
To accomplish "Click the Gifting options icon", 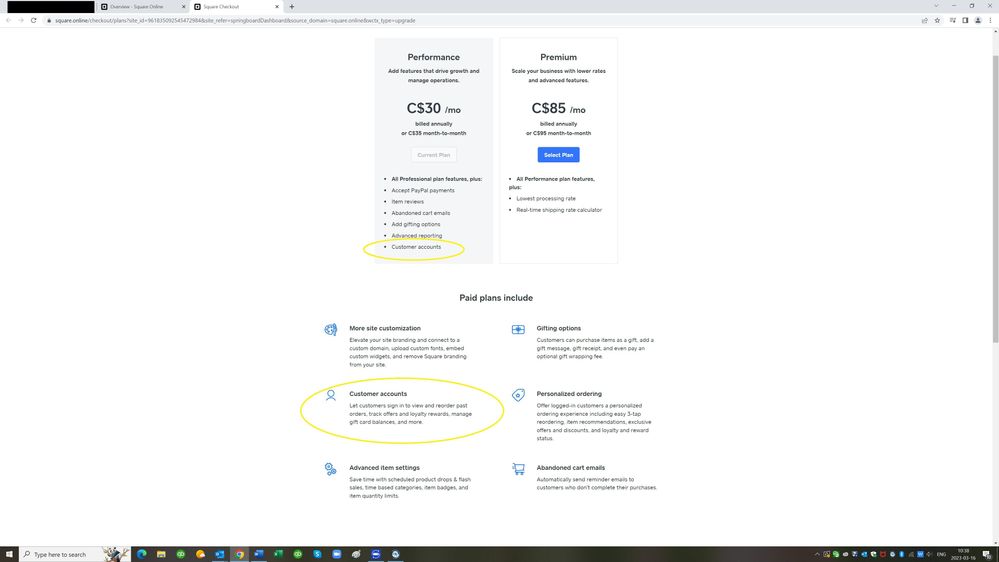I will tap(518, 329).
